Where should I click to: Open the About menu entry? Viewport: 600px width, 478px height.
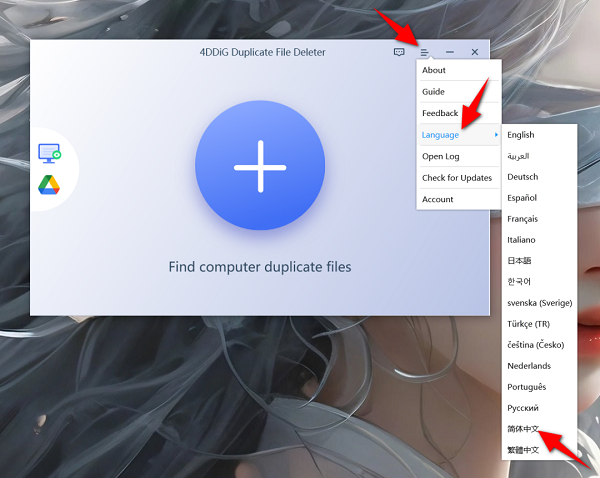click(459, 70)
